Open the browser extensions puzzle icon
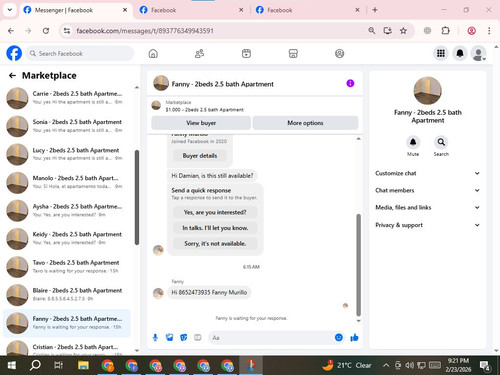 445,31
